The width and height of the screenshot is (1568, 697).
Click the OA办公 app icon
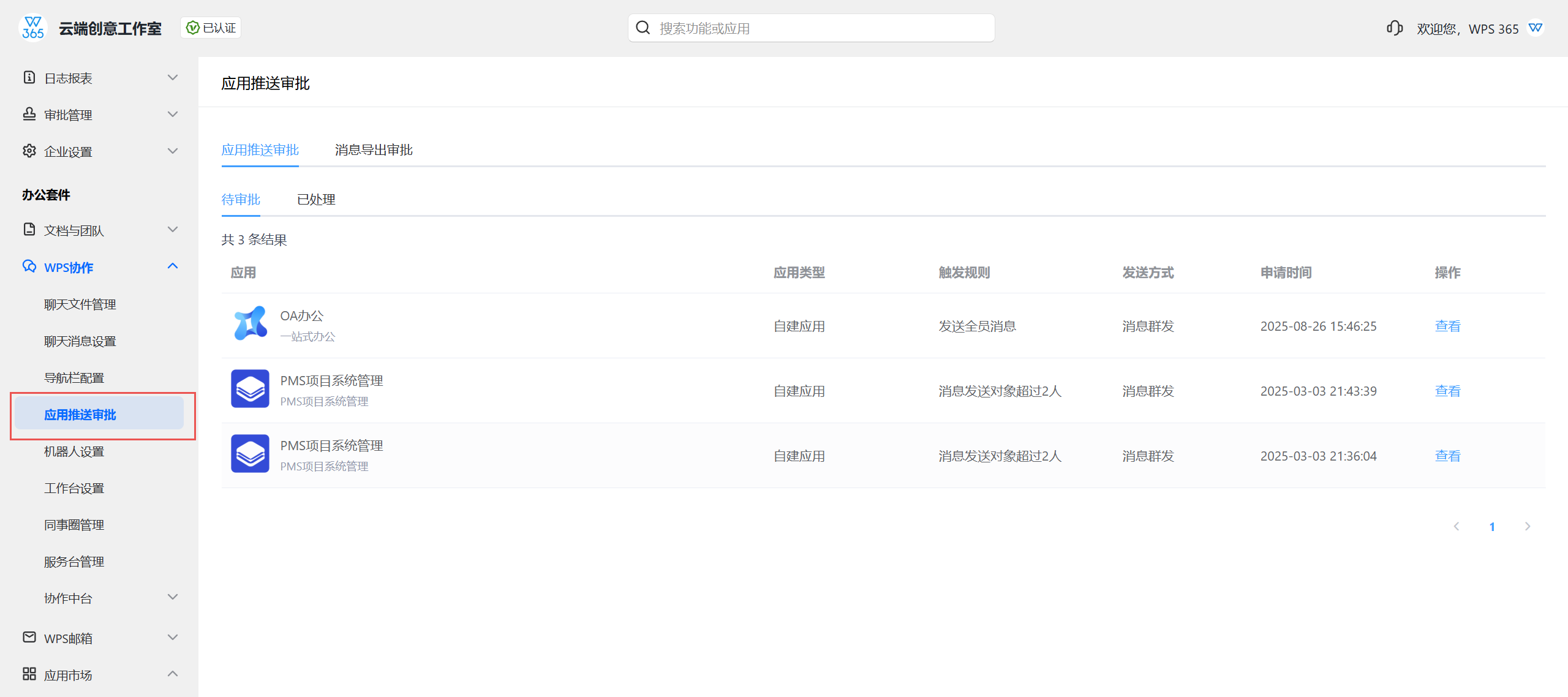pos(250,323)
